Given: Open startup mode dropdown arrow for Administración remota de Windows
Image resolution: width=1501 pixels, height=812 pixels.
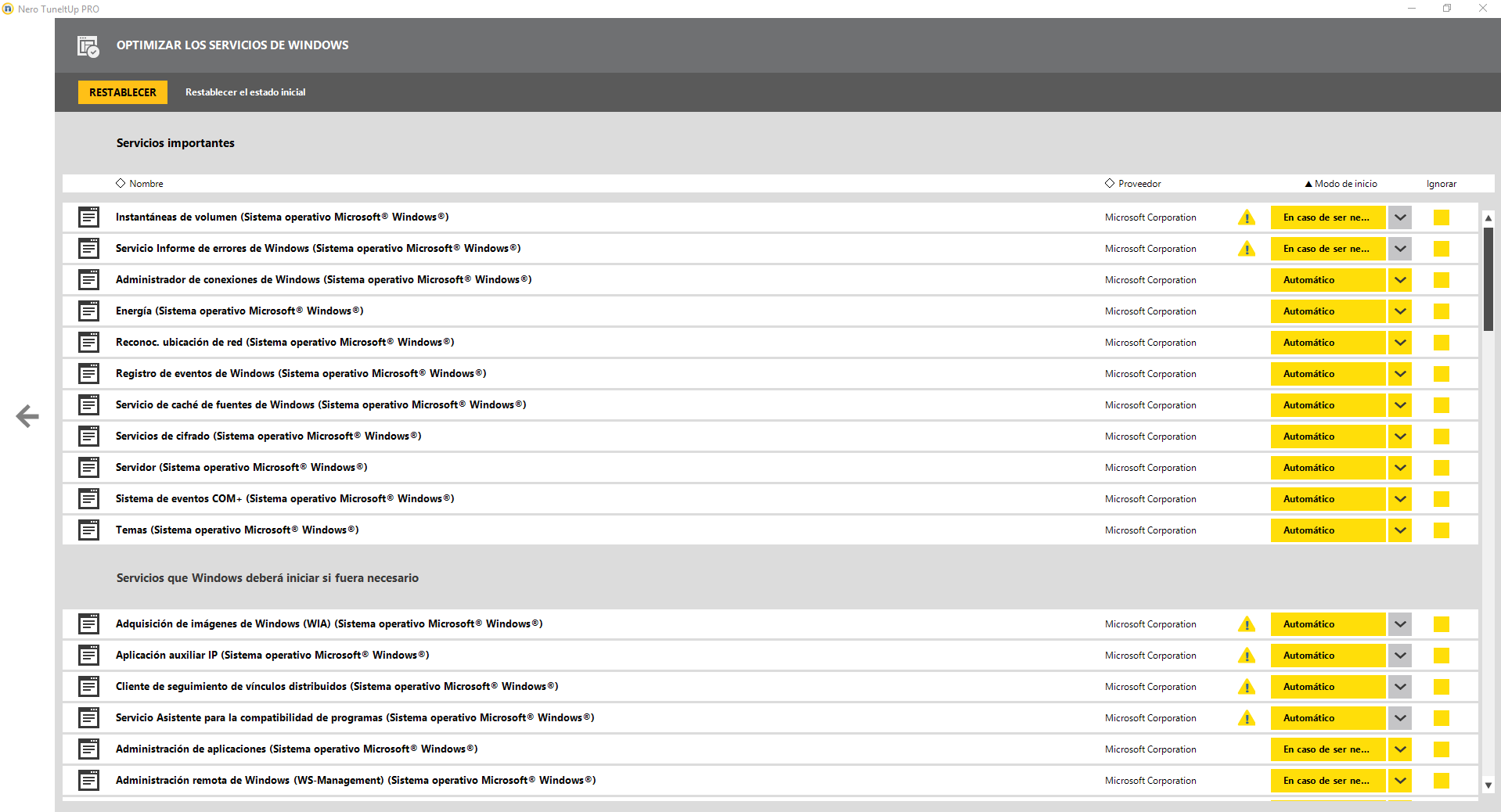Looking at the screenshot, I should (1400, 781).
